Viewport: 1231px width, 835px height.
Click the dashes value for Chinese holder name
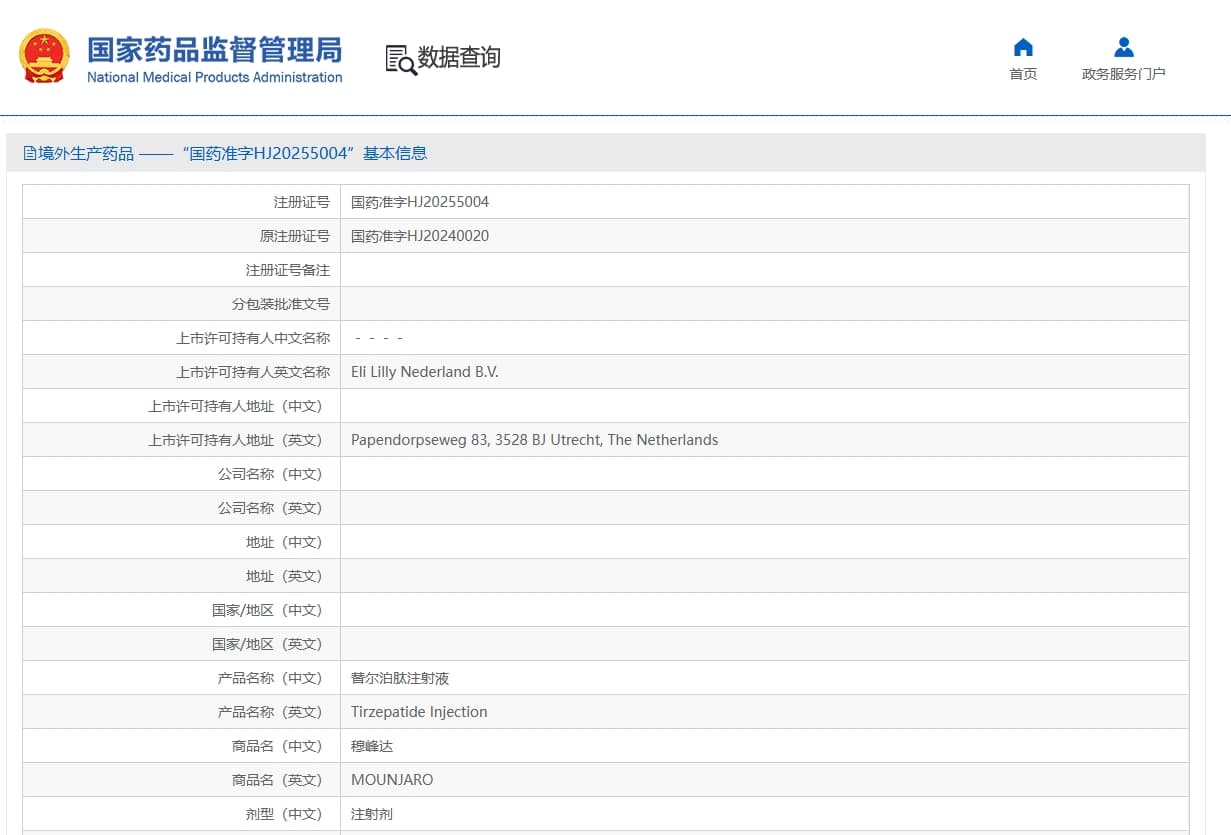click(x=379, y=338)
